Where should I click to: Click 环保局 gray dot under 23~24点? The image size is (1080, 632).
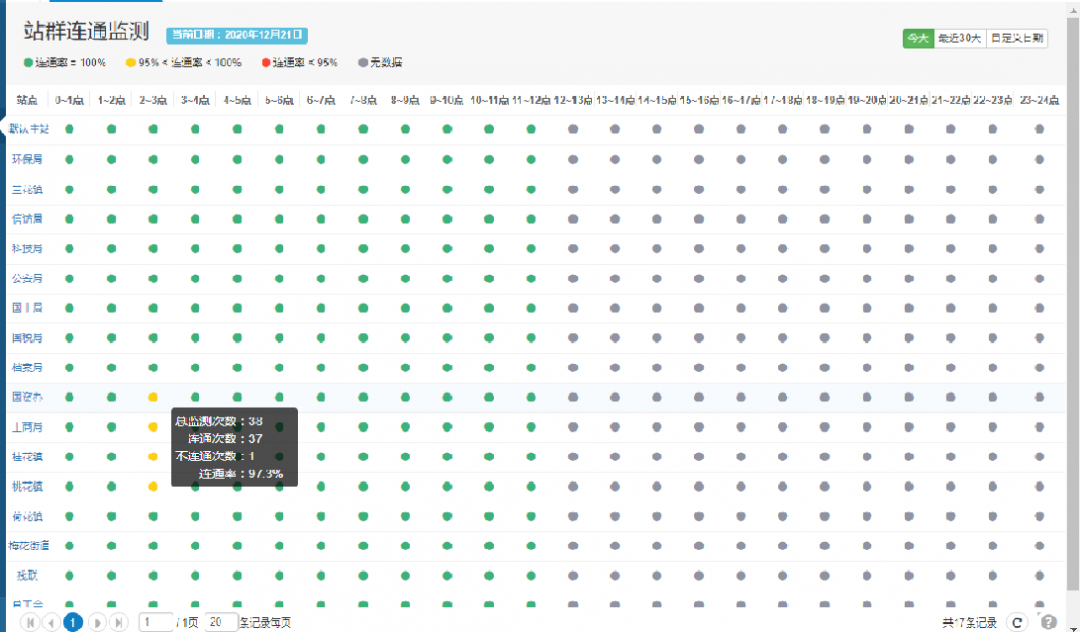click(x=1040, y=159)
